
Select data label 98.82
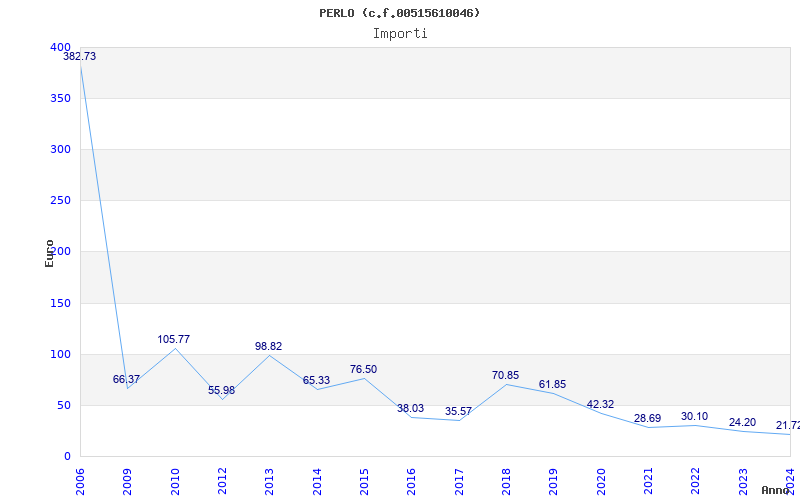click(x=268, y=347)
